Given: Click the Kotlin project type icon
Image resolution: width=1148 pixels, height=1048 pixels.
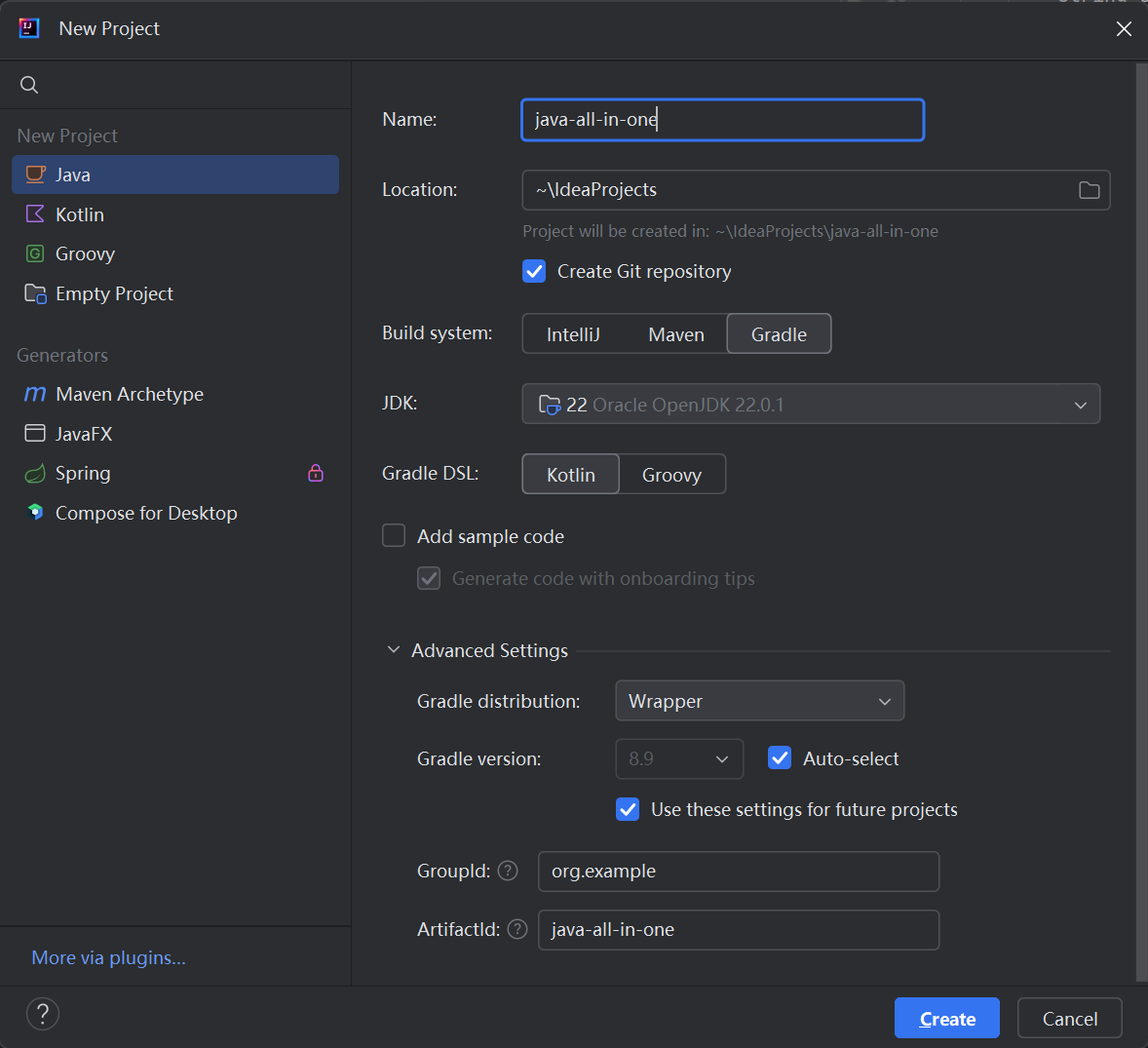Looking at the screenshot, I should click(x=35, y=214).
